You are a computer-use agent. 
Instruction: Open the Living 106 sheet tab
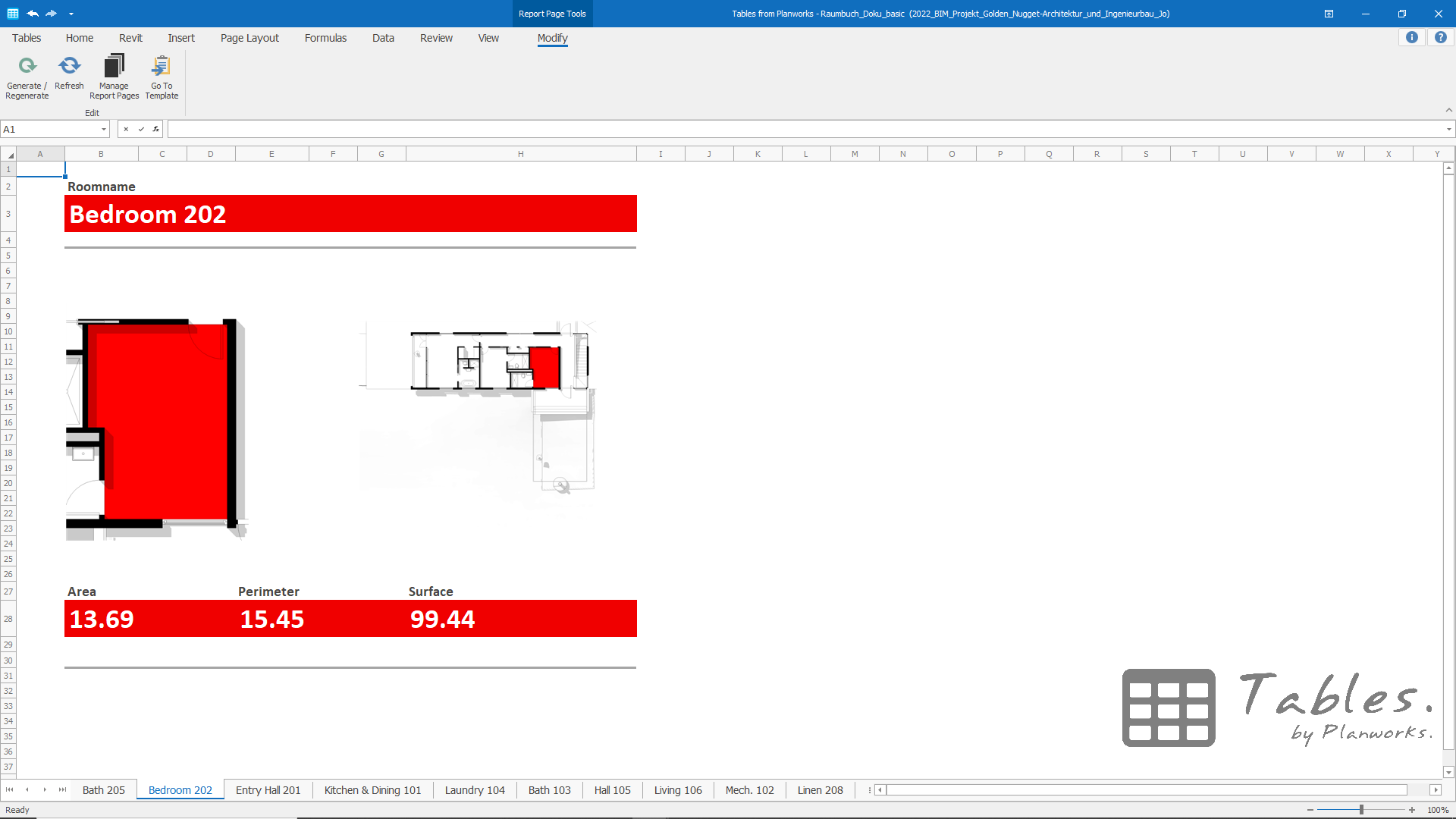pos(677,790)
